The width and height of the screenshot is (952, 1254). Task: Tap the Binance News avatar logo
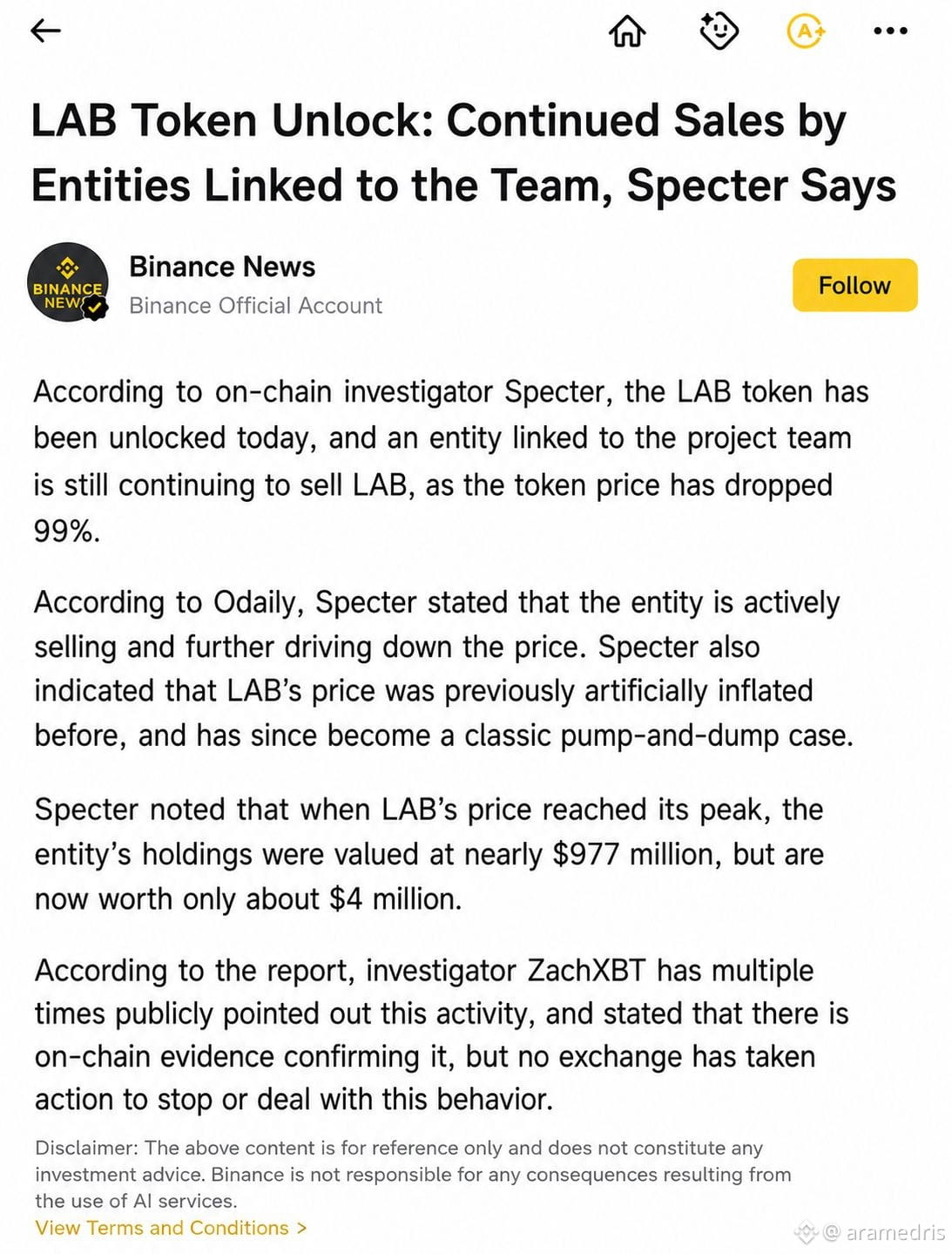click(x=68, y=282)
